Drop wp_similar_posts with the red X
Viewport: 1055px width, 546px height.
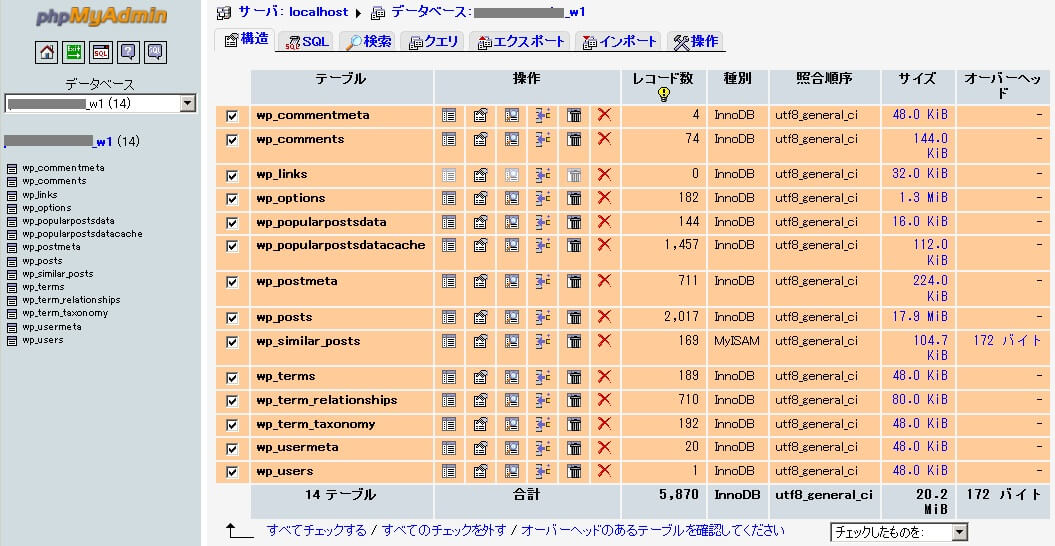click(x=605, y=341)
